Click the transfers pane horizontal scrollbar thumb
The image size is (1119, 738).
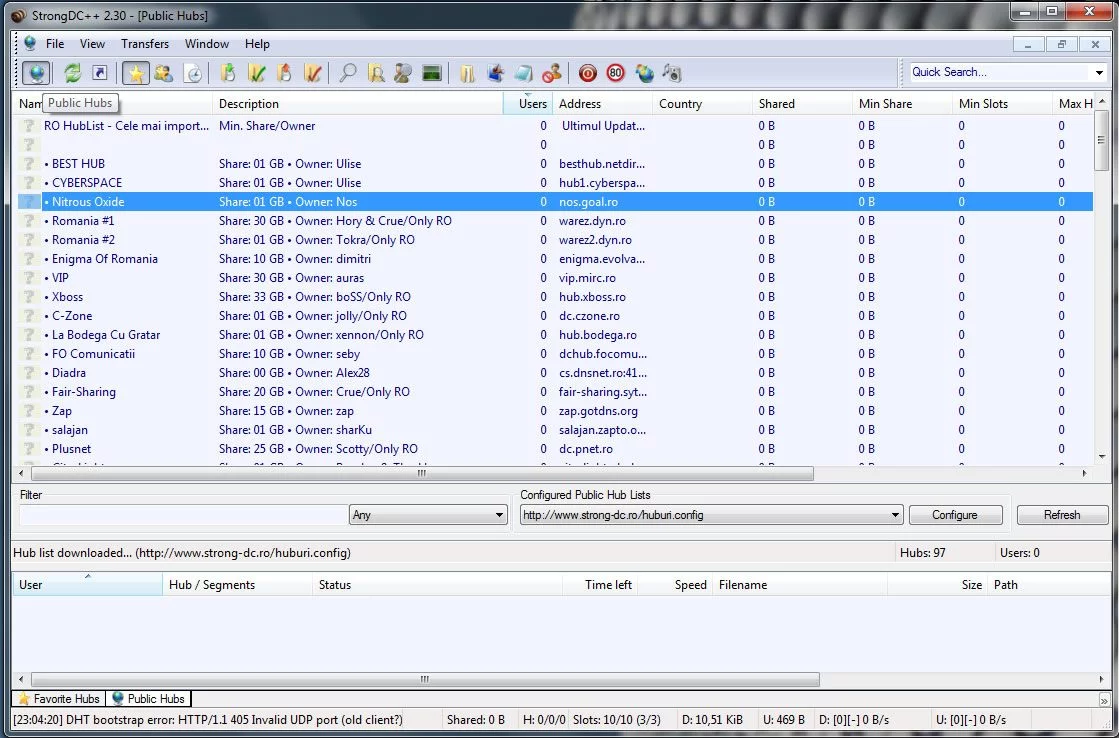[425, 679]
